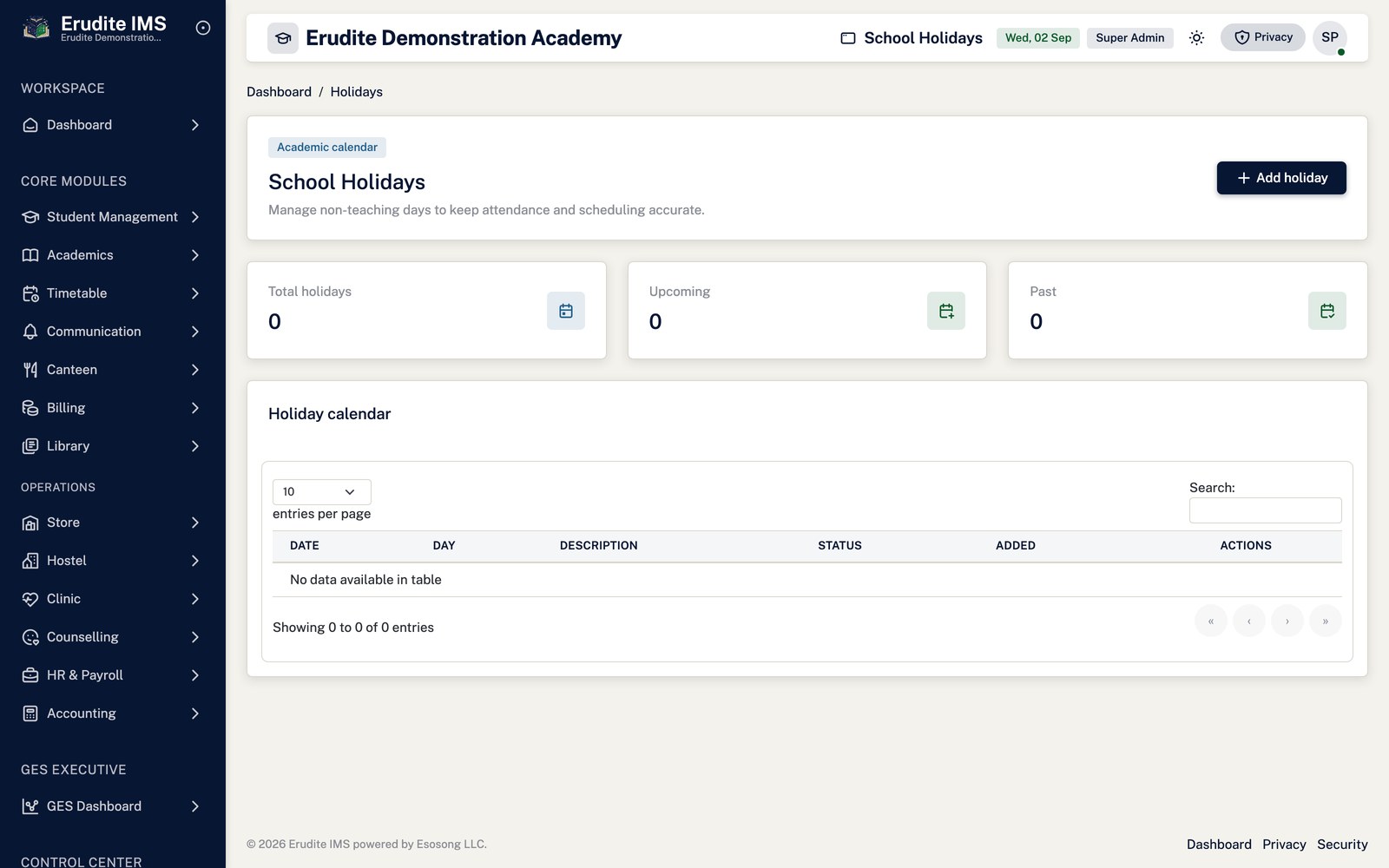Click the Privacy footer link
The width and height of the screenshot is (1389, 868).
click(x=1284, y=845)
